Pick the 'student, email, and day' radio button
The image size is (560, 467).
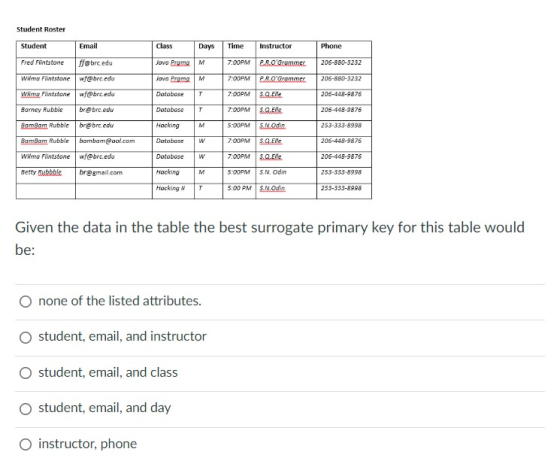tap(25, 409)
